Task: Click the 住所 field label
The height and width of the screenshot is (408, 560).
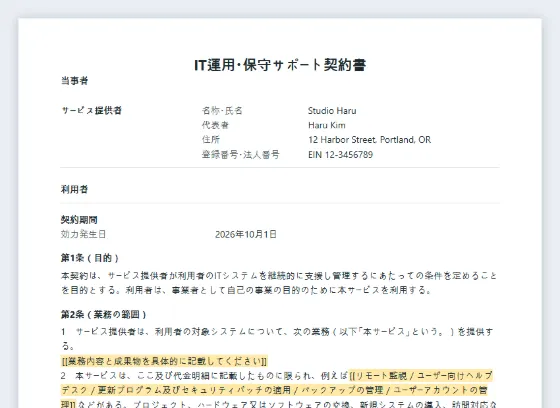Action: click(x=211, y=140)
